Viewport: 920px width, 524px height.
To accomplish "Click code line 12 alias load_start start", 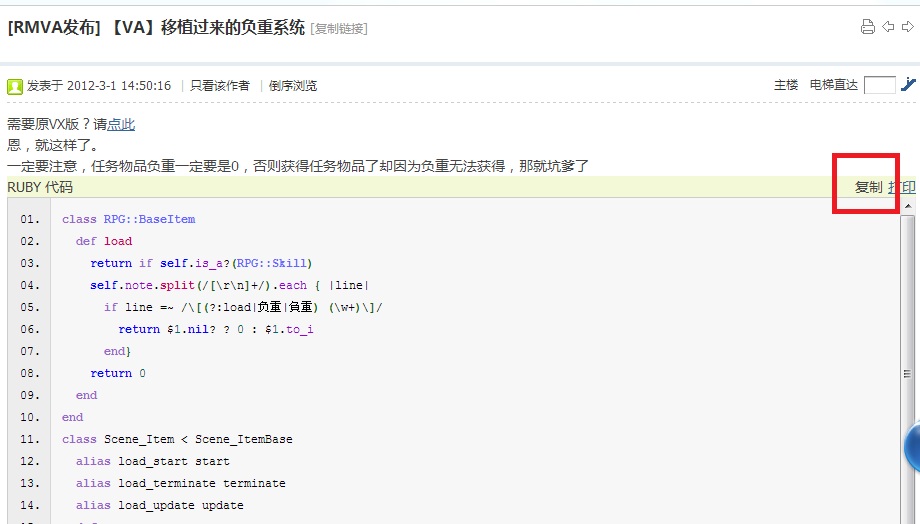I will [153, 461].
